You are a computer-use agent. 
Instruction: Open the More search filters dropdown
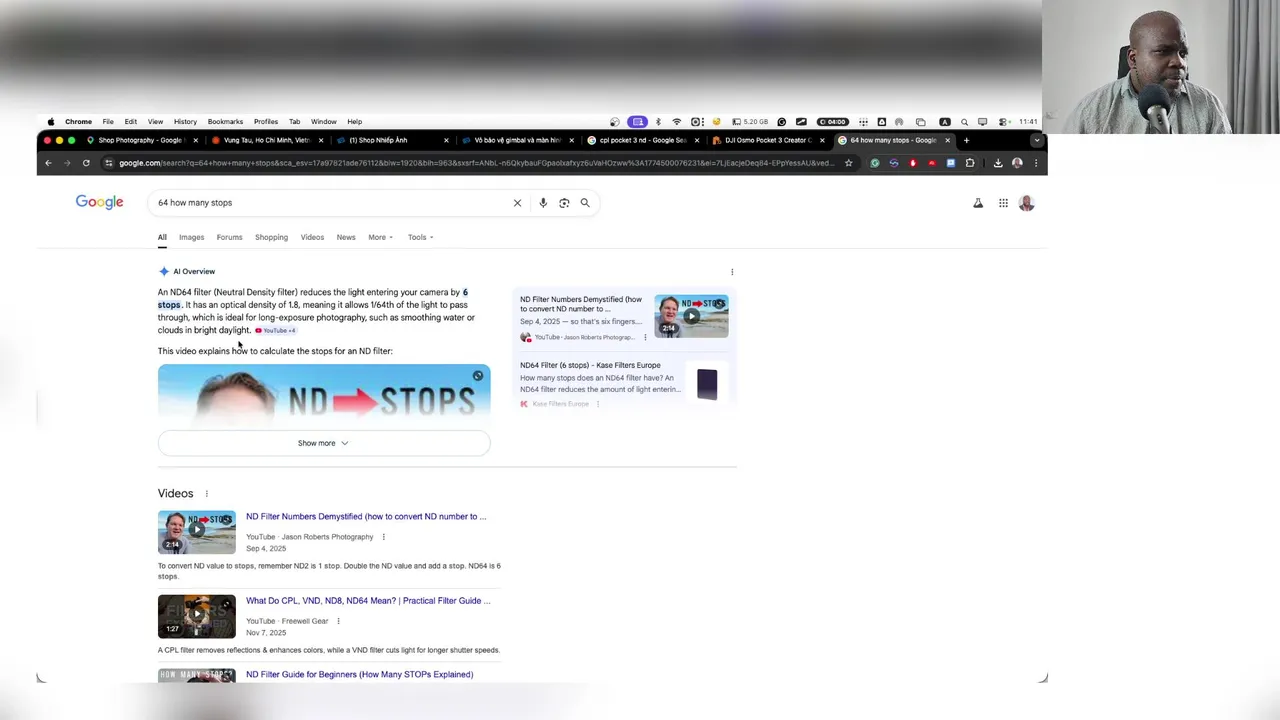pos(380,238)
